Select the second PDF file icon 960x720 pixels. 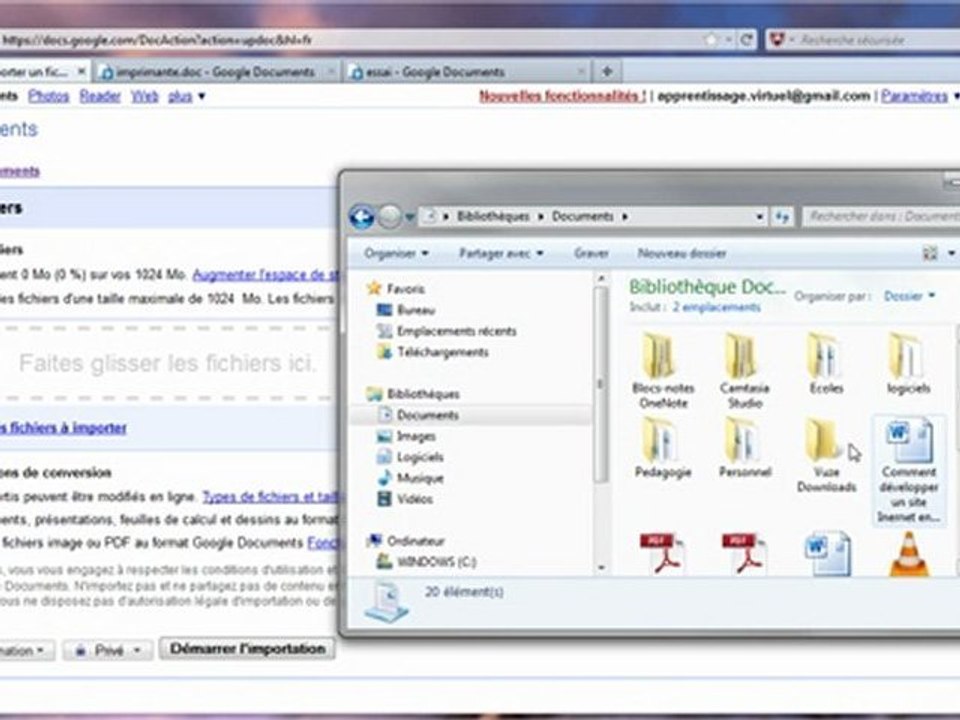point(743,553)
